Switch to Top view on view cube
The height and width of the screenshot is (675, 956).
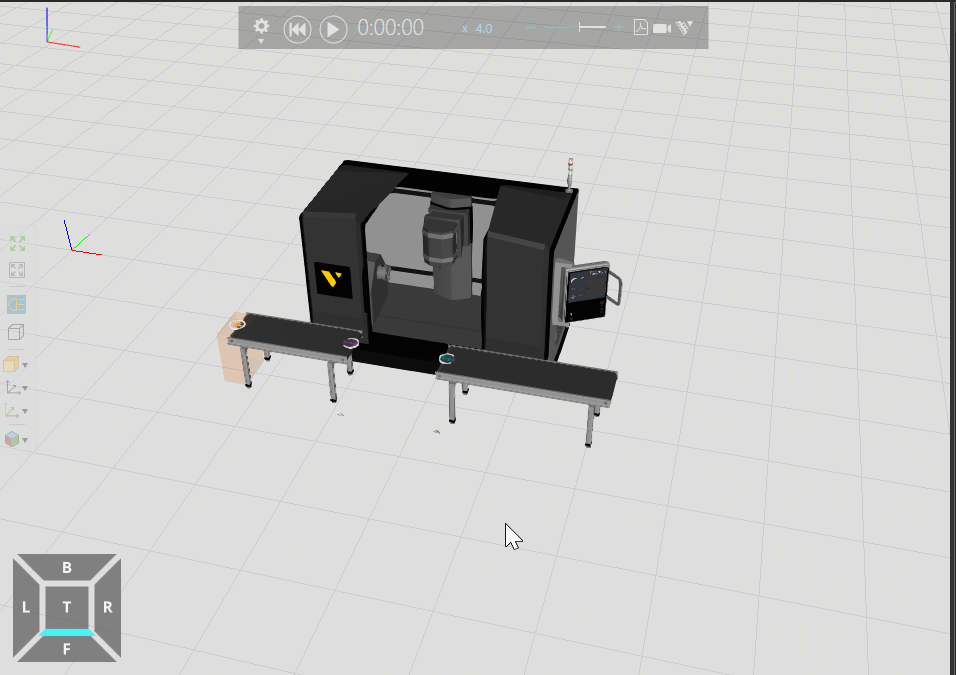click(x=67, y=607)
